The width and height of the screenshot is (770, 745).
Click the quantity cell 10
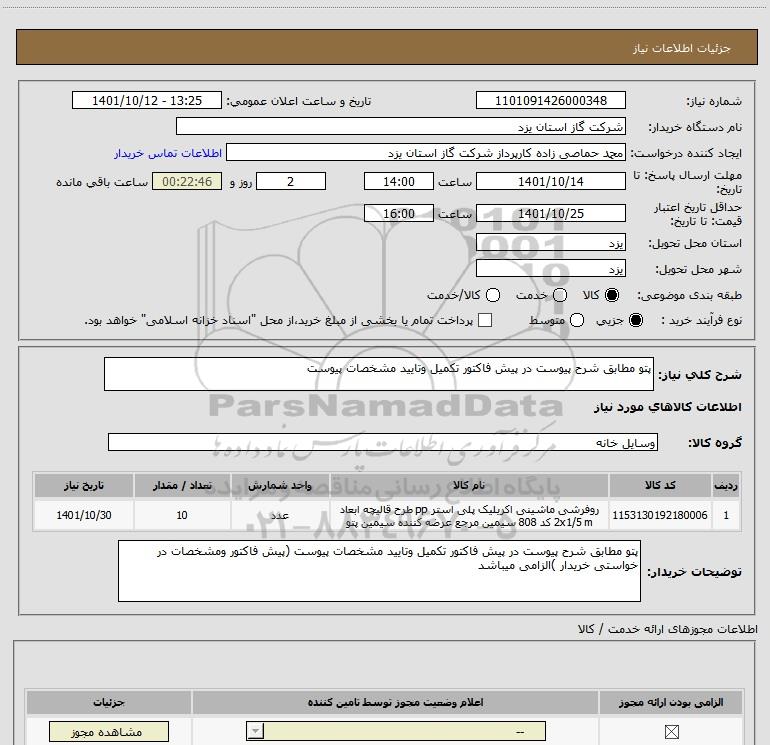point(182,515)
